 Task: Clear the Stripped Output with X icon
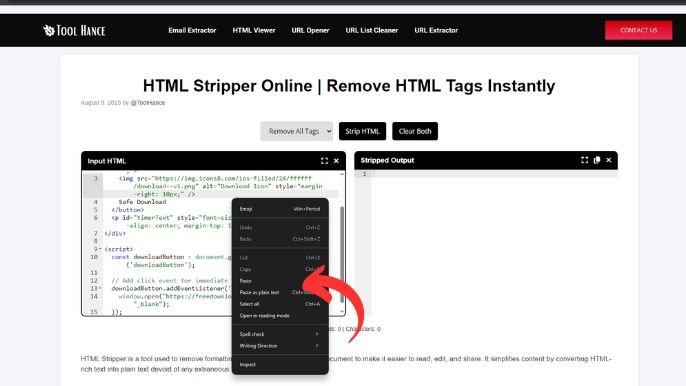tap(609, 160)
